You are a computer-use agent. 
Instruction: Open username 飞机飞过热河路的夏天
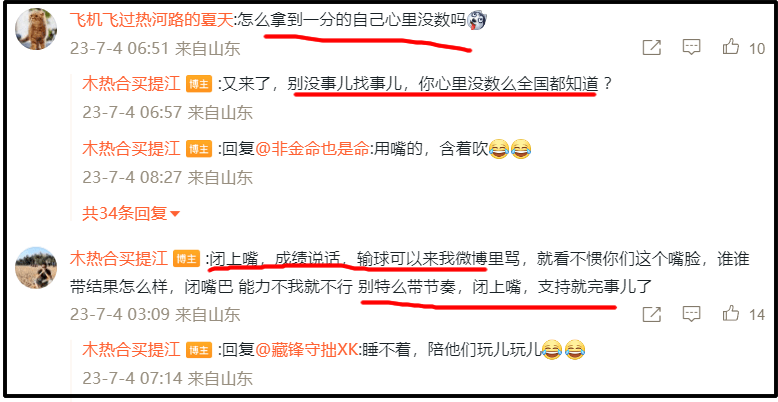[x=151, y=20]
